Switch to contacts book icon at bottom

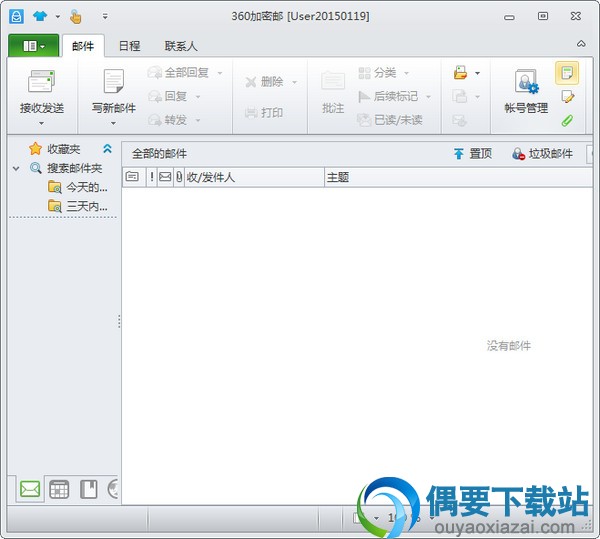click(88, 489)
